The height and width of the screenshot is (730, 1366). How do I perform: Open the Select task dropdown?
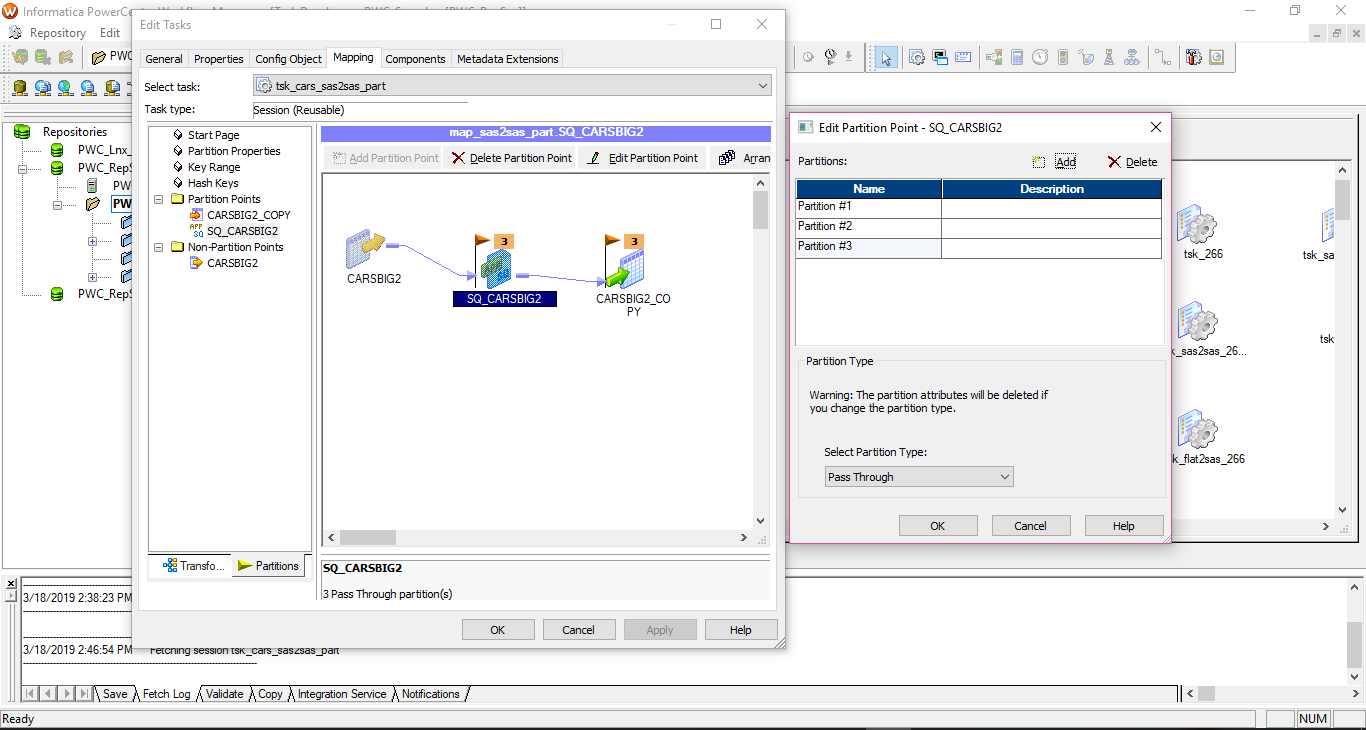click(512, 86)
